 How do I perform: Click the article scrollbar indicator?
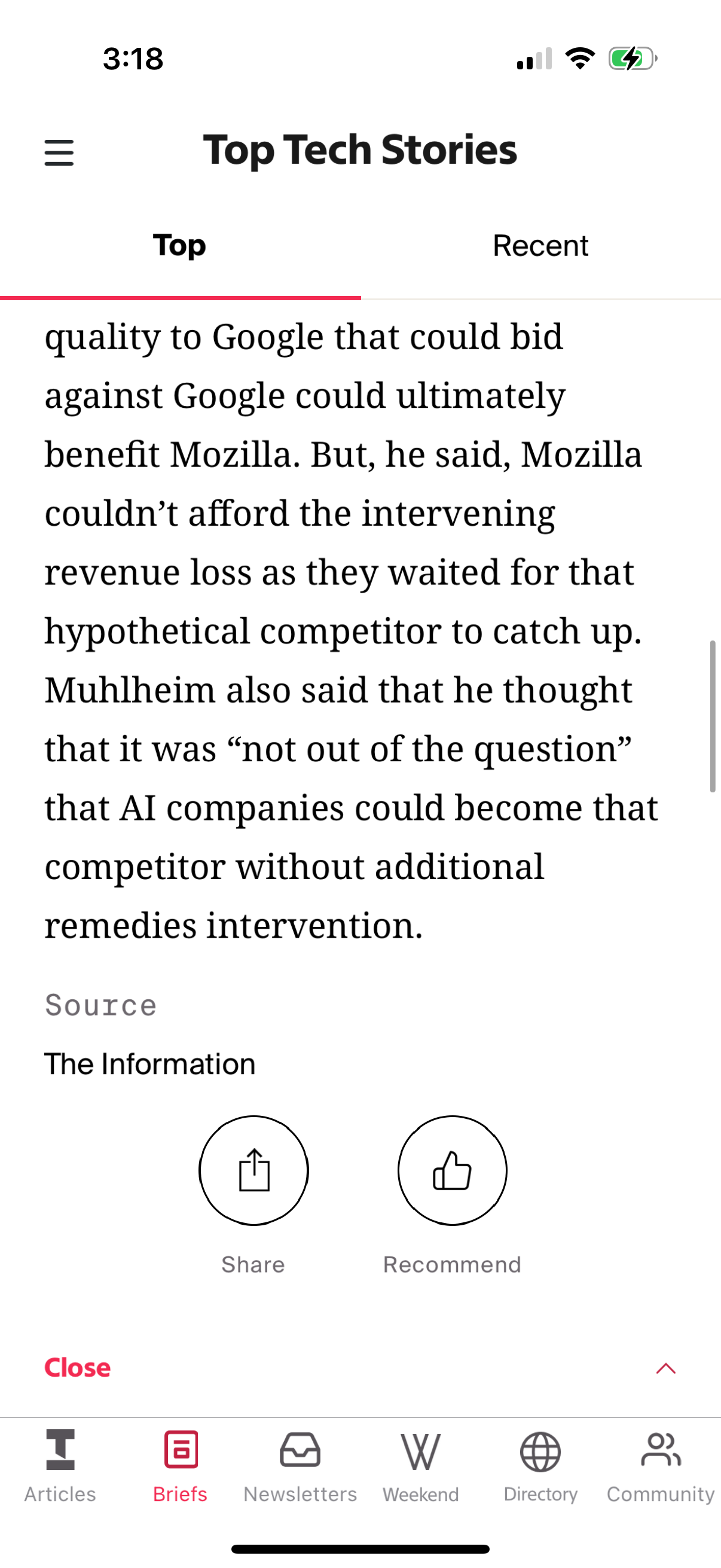(x=713, y=716)
